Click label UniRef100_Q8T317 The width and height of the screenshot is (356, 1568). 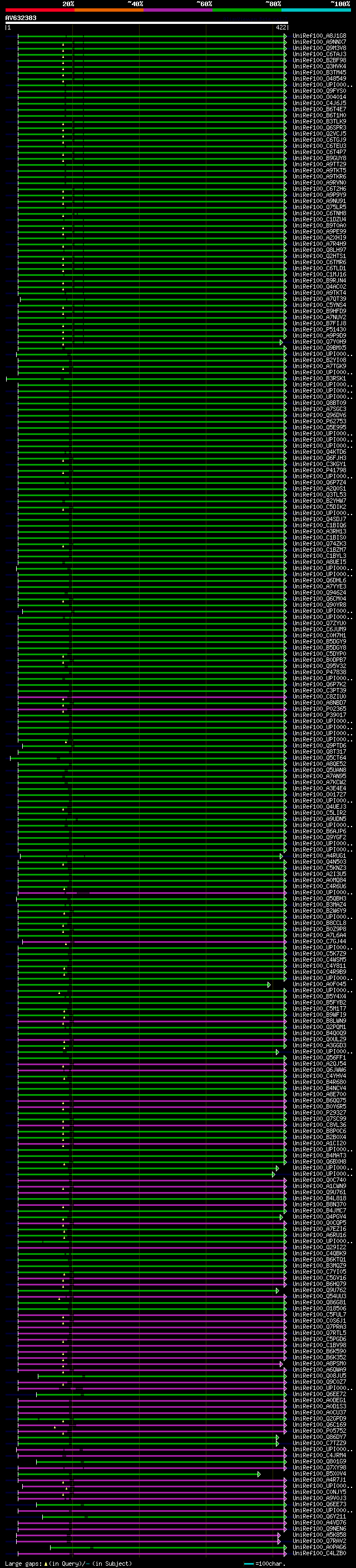(x=319, y=752)
